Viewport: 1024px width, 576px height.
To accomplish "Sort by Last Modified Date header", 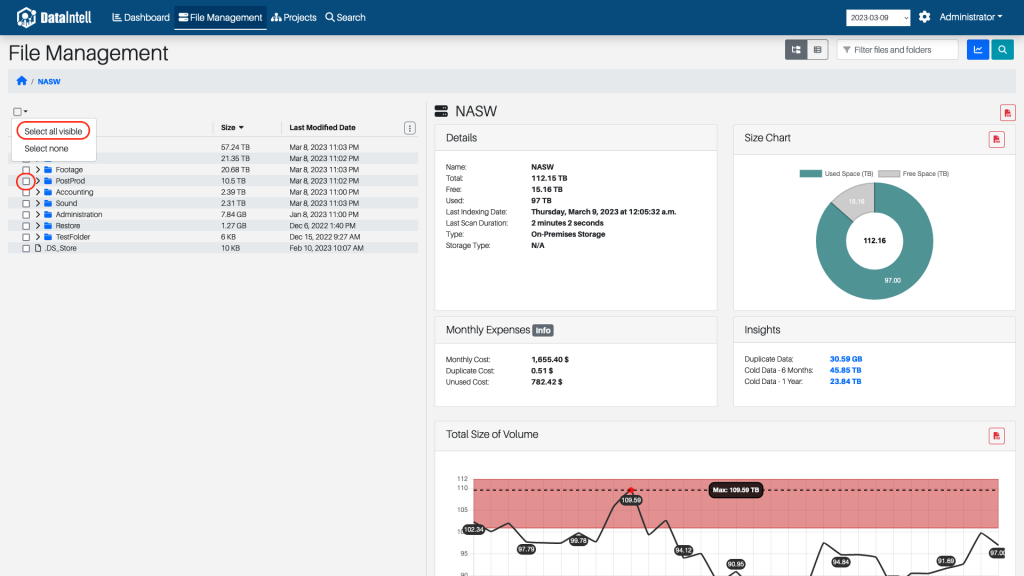I will pos(323,127).
